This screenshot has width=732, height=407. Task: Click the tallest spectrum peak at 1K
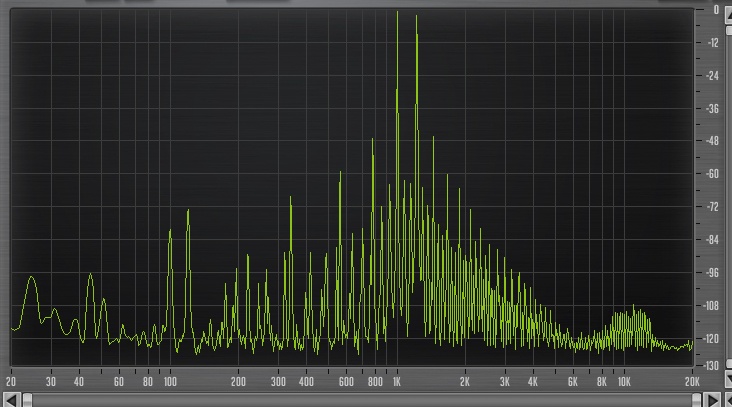click(x=397, y=14)
